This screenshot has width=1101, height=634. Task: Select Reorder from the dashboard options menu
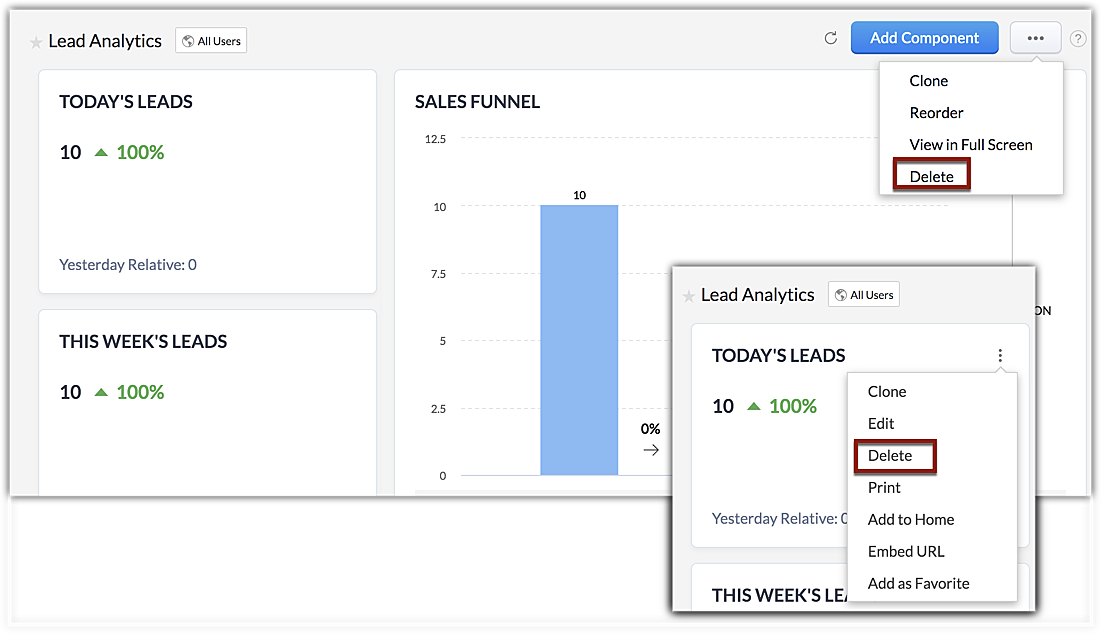pos(936,113)
